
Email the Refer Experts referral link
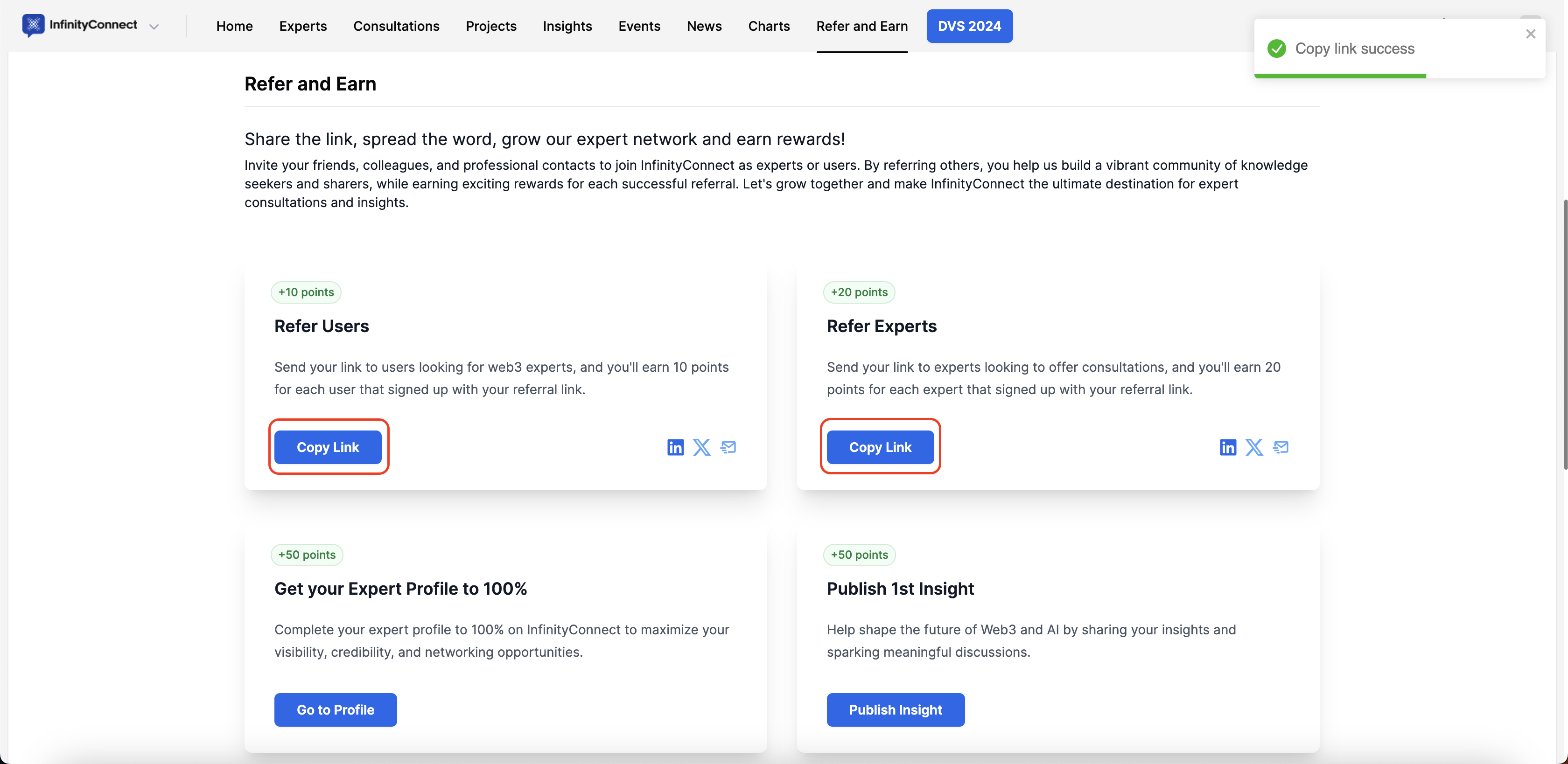click(1281, 447)
